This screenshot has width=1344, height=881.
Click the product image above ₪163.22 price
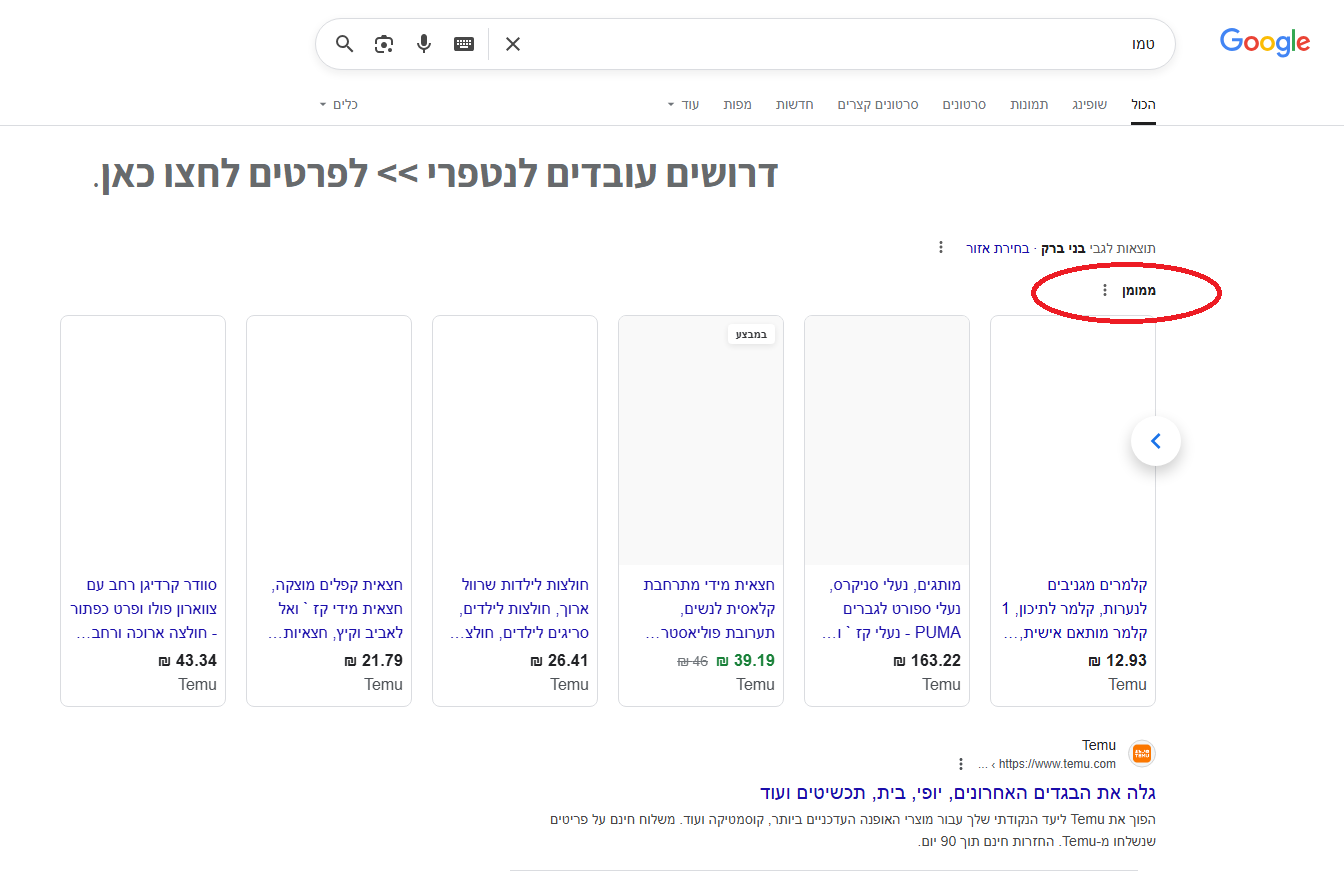coord(887,441)
